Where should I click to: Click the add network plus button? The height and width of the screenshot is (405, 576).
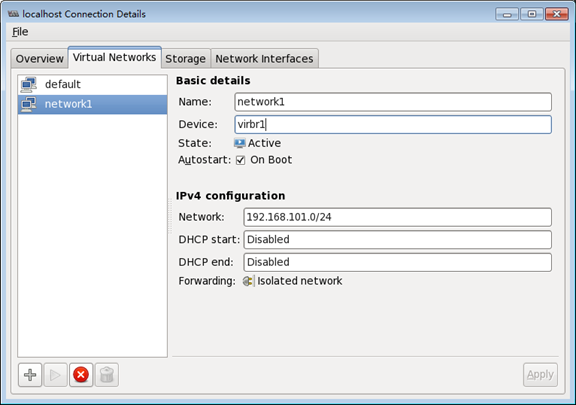tap(30, 375)
